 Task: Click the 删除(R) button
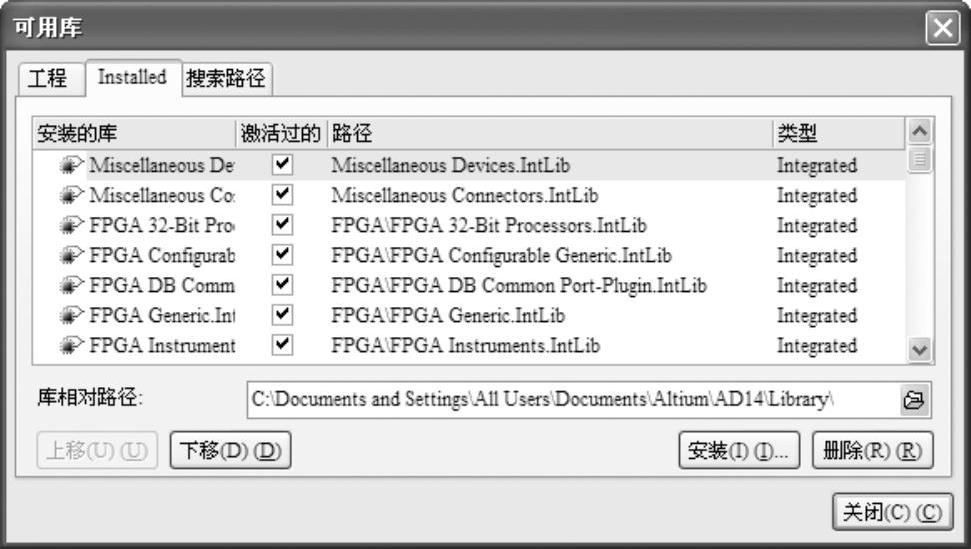pos(872,451)
